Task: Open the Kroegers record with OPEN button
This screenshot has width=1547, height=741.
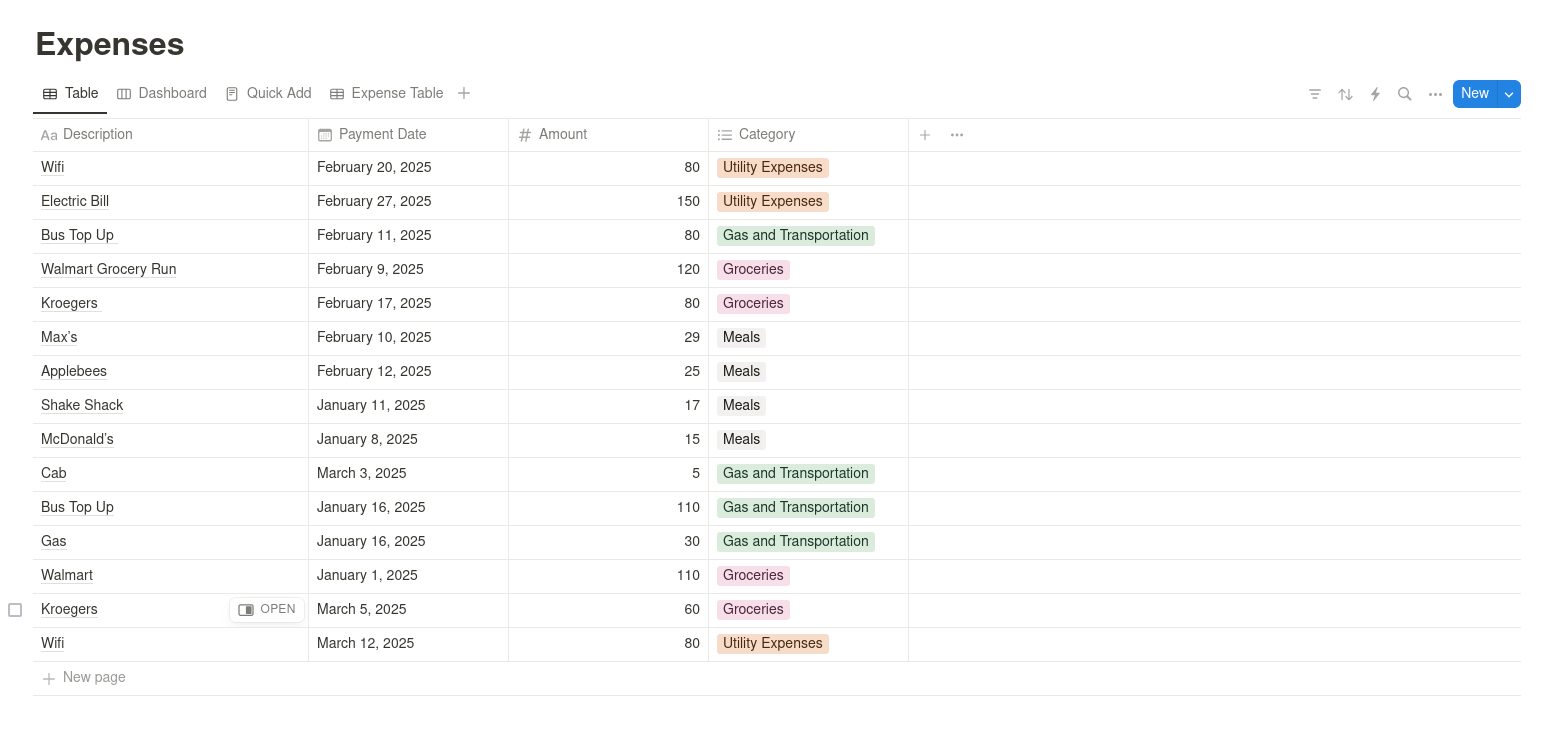Action: tap(266, 609)
